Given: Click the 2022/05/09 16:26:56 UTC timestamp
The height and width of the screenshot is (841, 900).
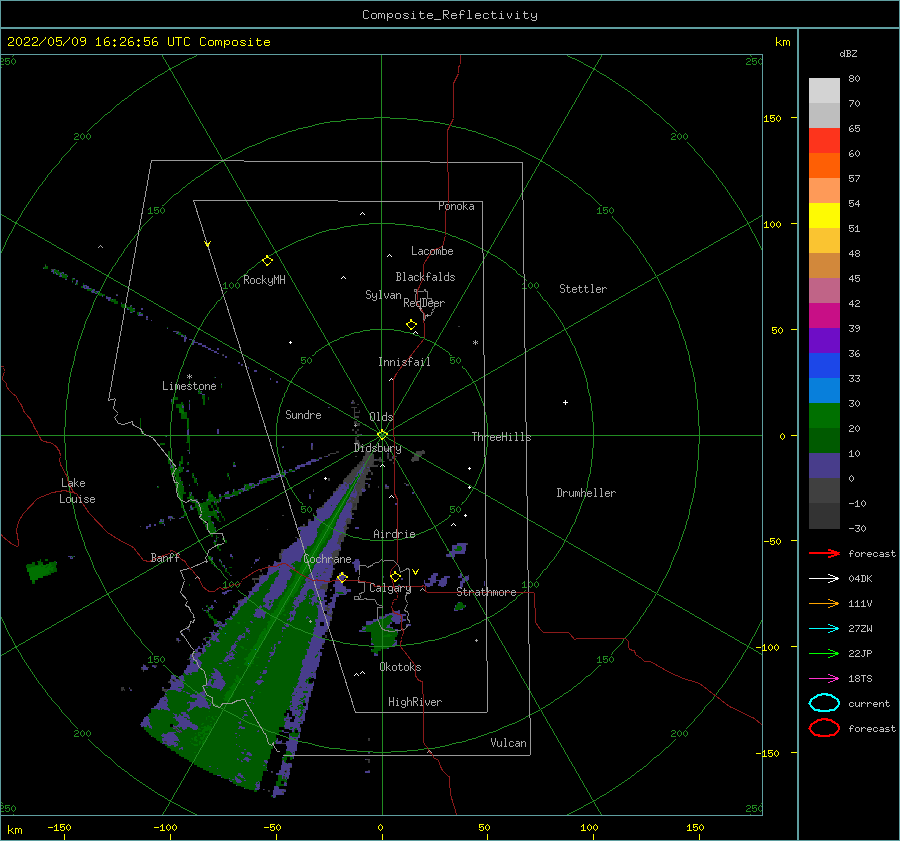Looking at the screenshot, I should pyautogui.click(x=98, y=42).
